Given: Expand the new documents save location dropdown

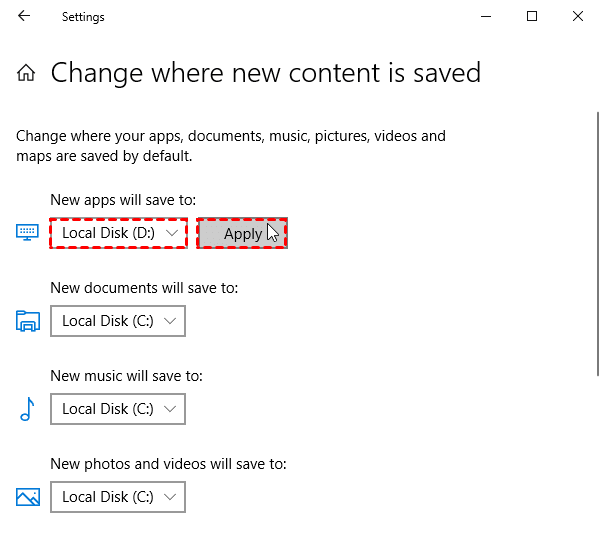Looking at the screenshot, I should (118, 321).
